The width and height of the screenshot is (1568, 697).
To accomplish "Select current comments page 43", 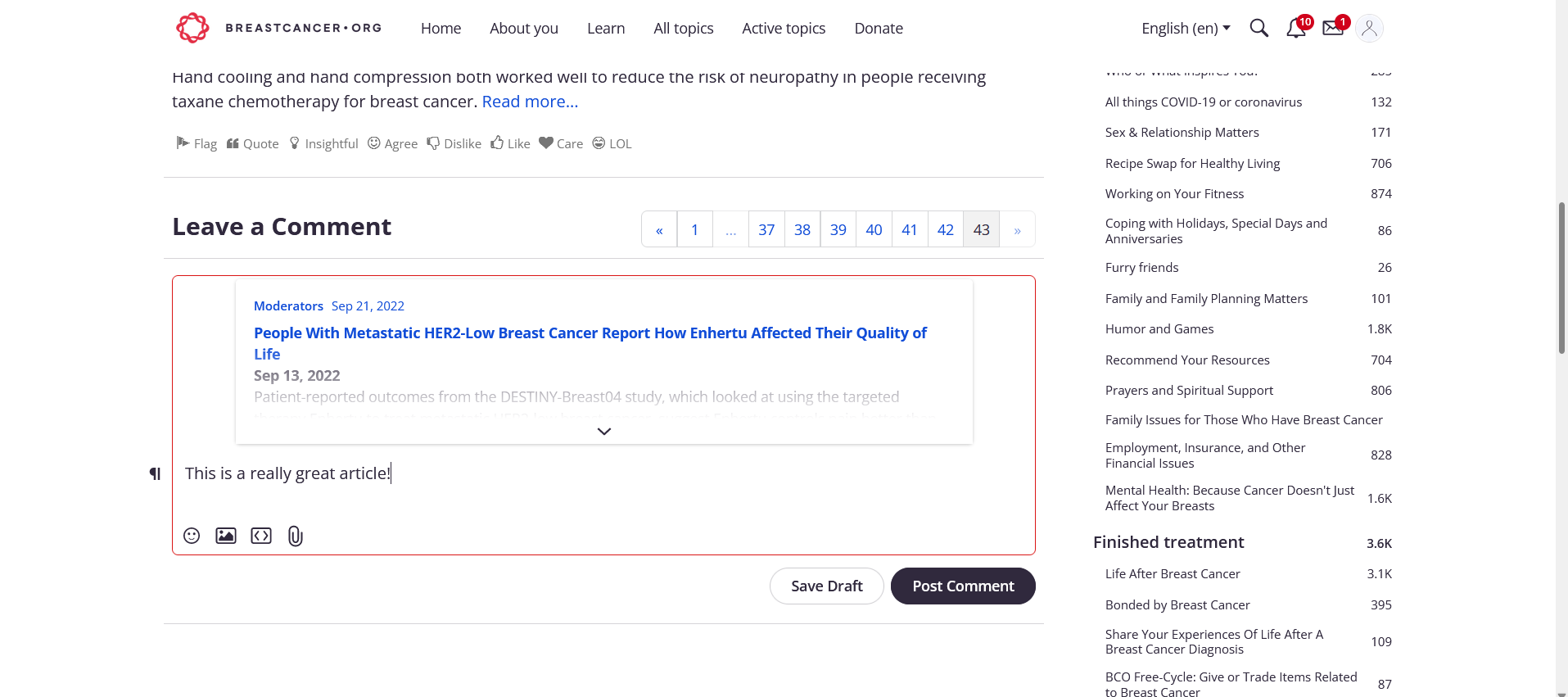I will [982, 229].
